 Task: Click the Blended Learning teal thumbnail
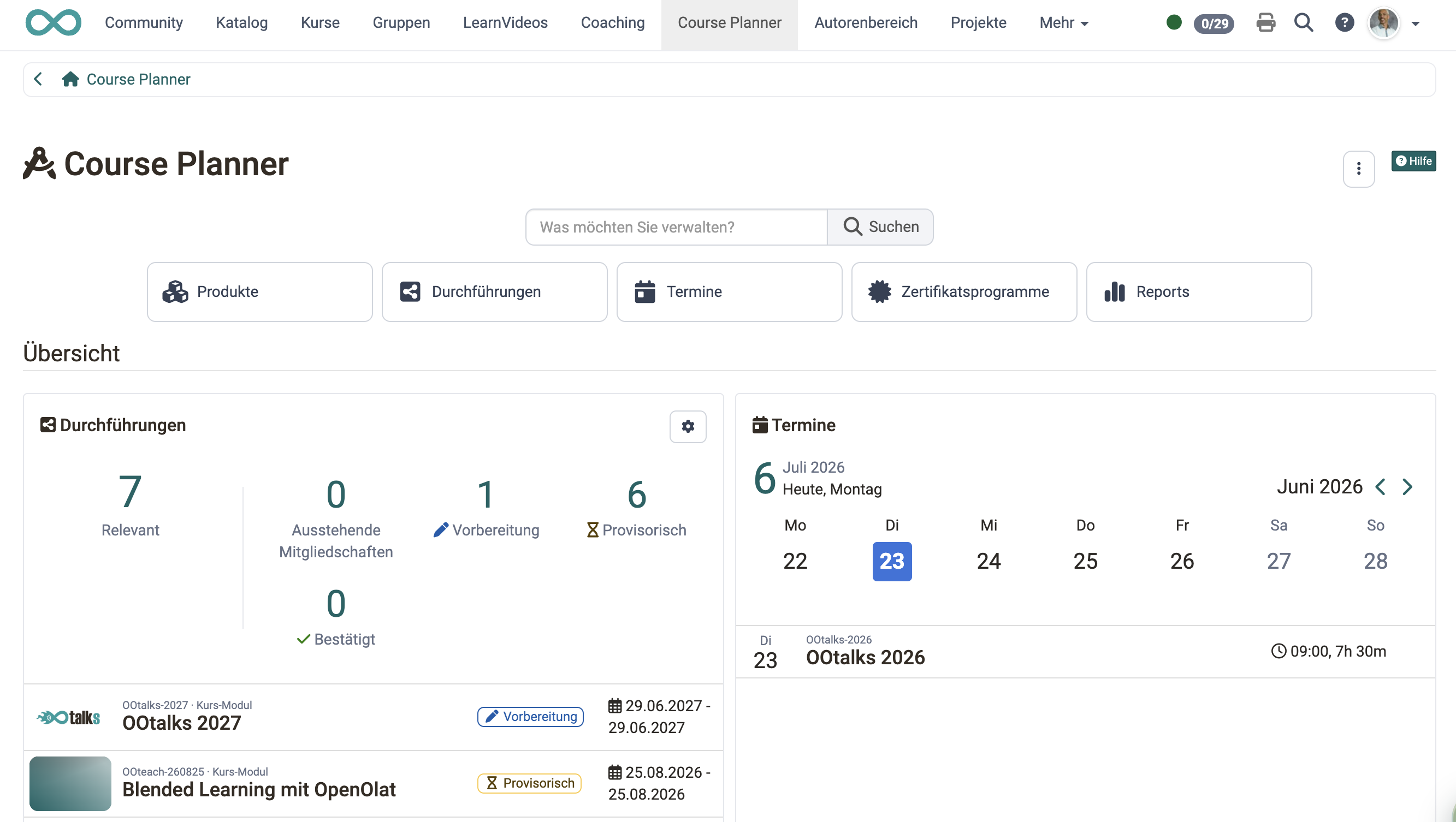pyautogui.click(x=70, y=784)
